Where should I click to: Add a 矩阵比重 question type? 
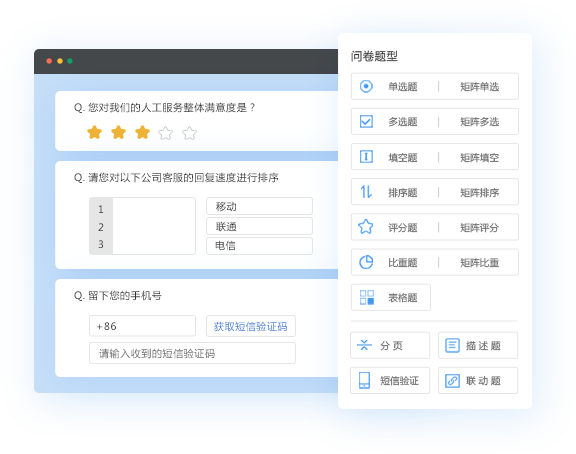pos(479,262)
